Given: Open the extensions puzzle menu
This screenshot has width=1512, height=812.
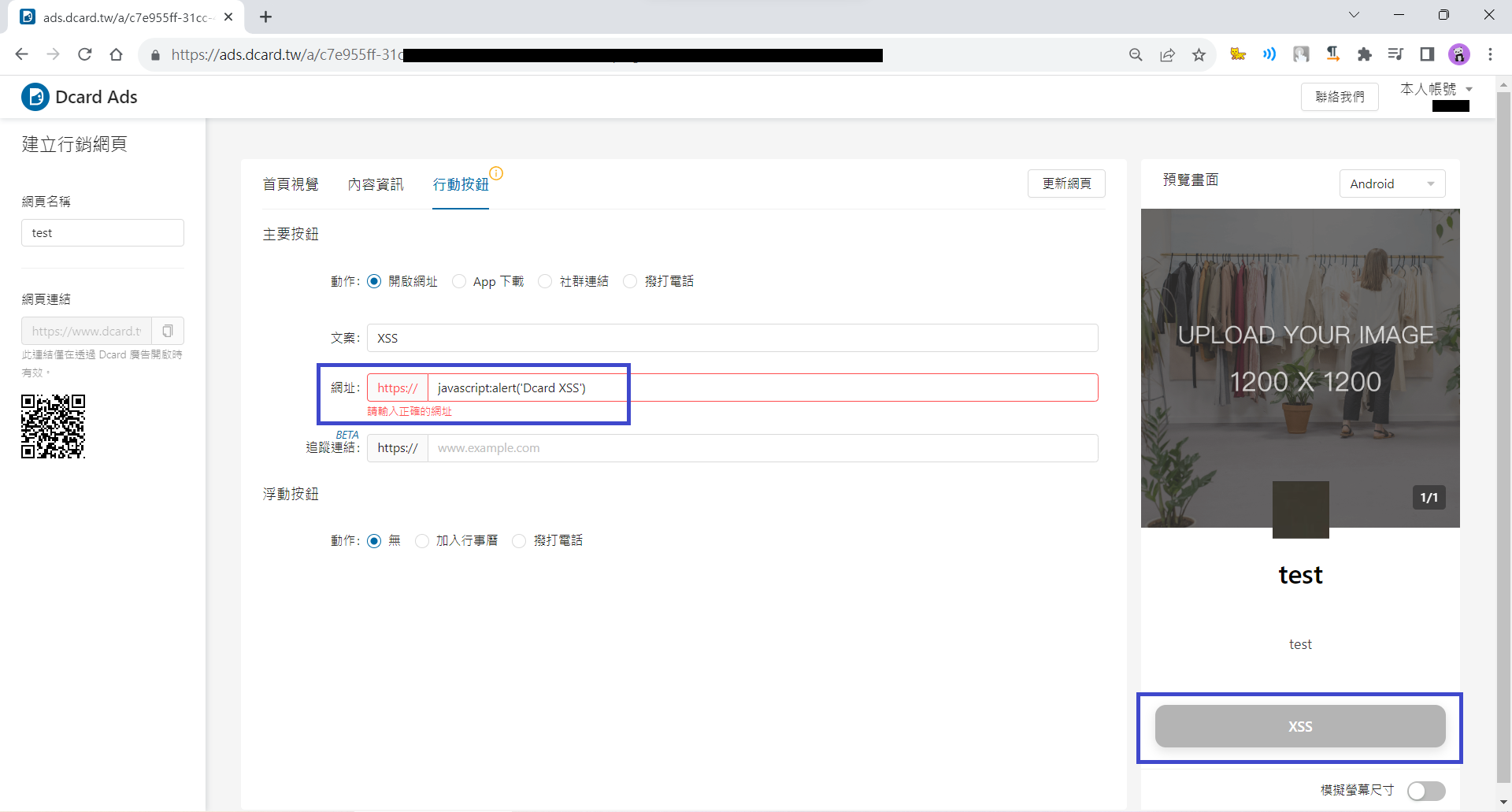Looking at the screenshot, I should click(x=1364, y=54).
